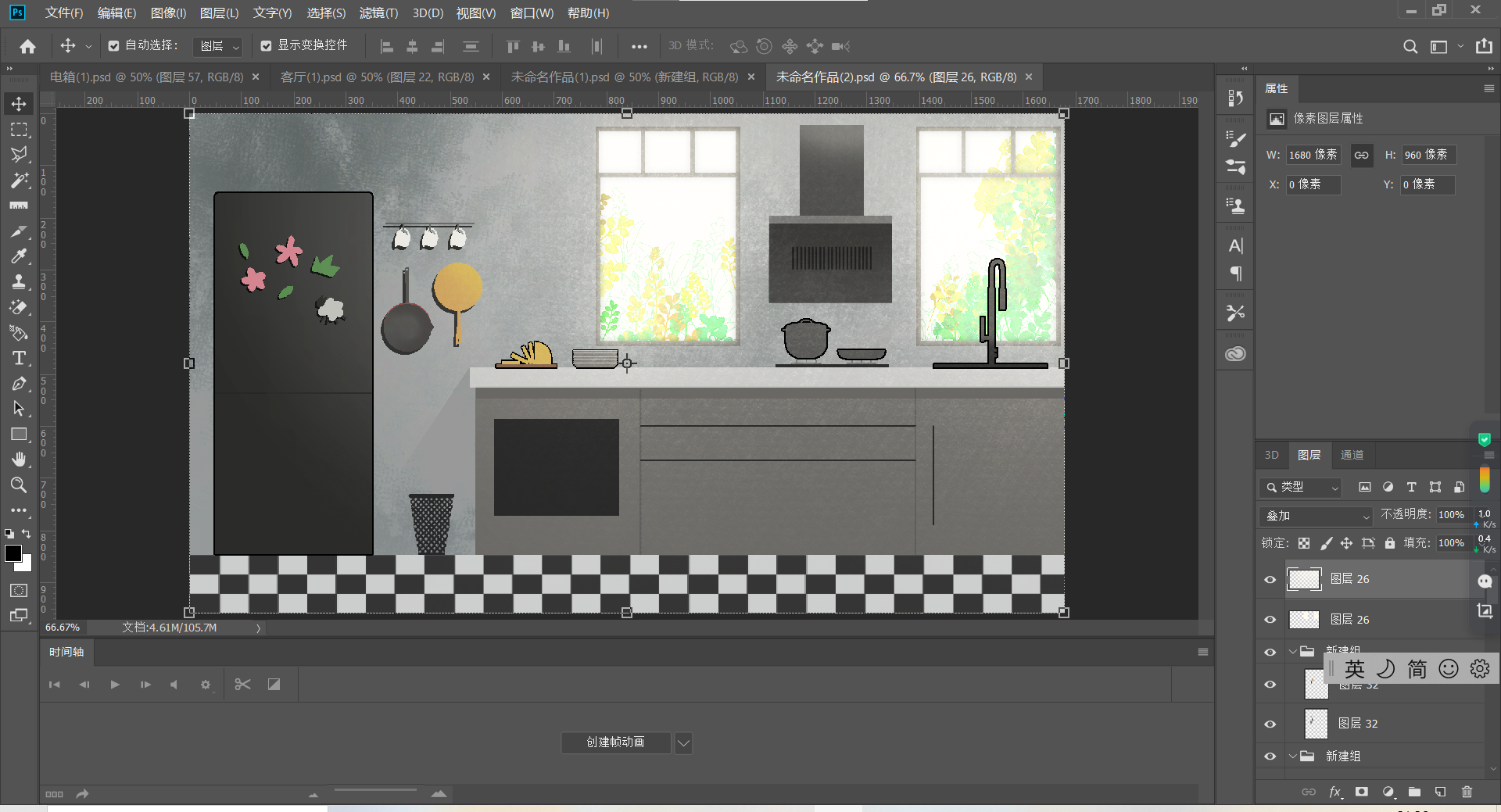Select the Zoom tool in toolbar
1501x812 pixels.
click(x=19, y=485)
